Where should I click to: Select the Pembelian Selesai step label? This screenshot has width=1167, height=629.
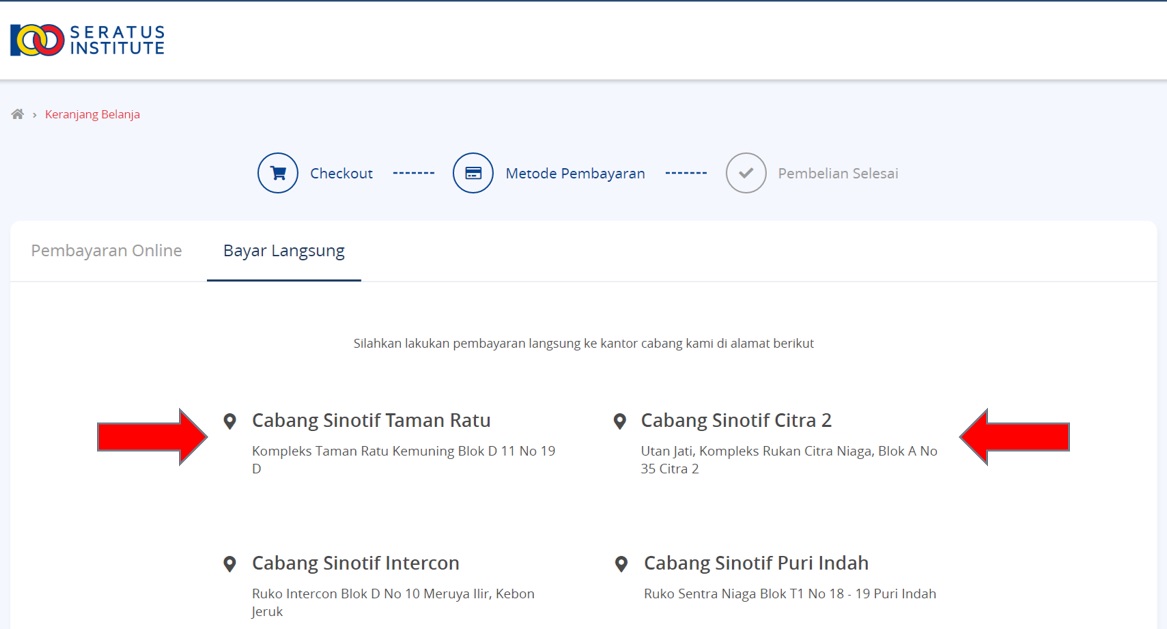[x=838, y=173]
